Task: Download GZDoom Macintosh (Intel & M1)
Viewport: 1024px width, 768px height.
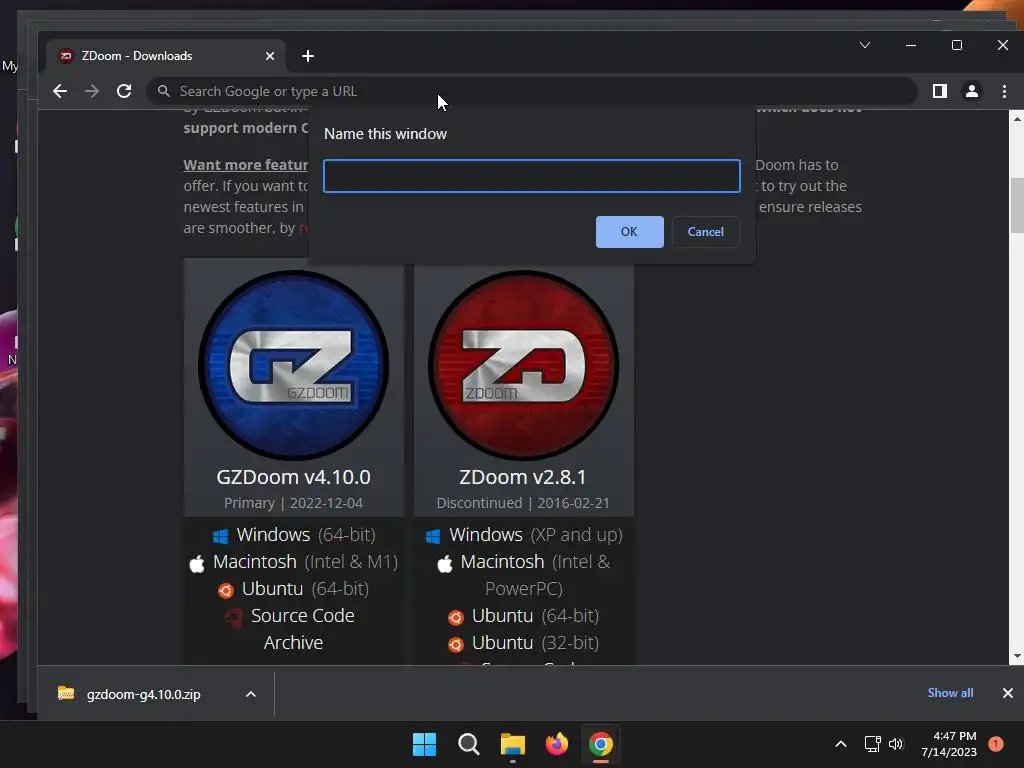Action: pyautogui.click(x=305, y=562)
